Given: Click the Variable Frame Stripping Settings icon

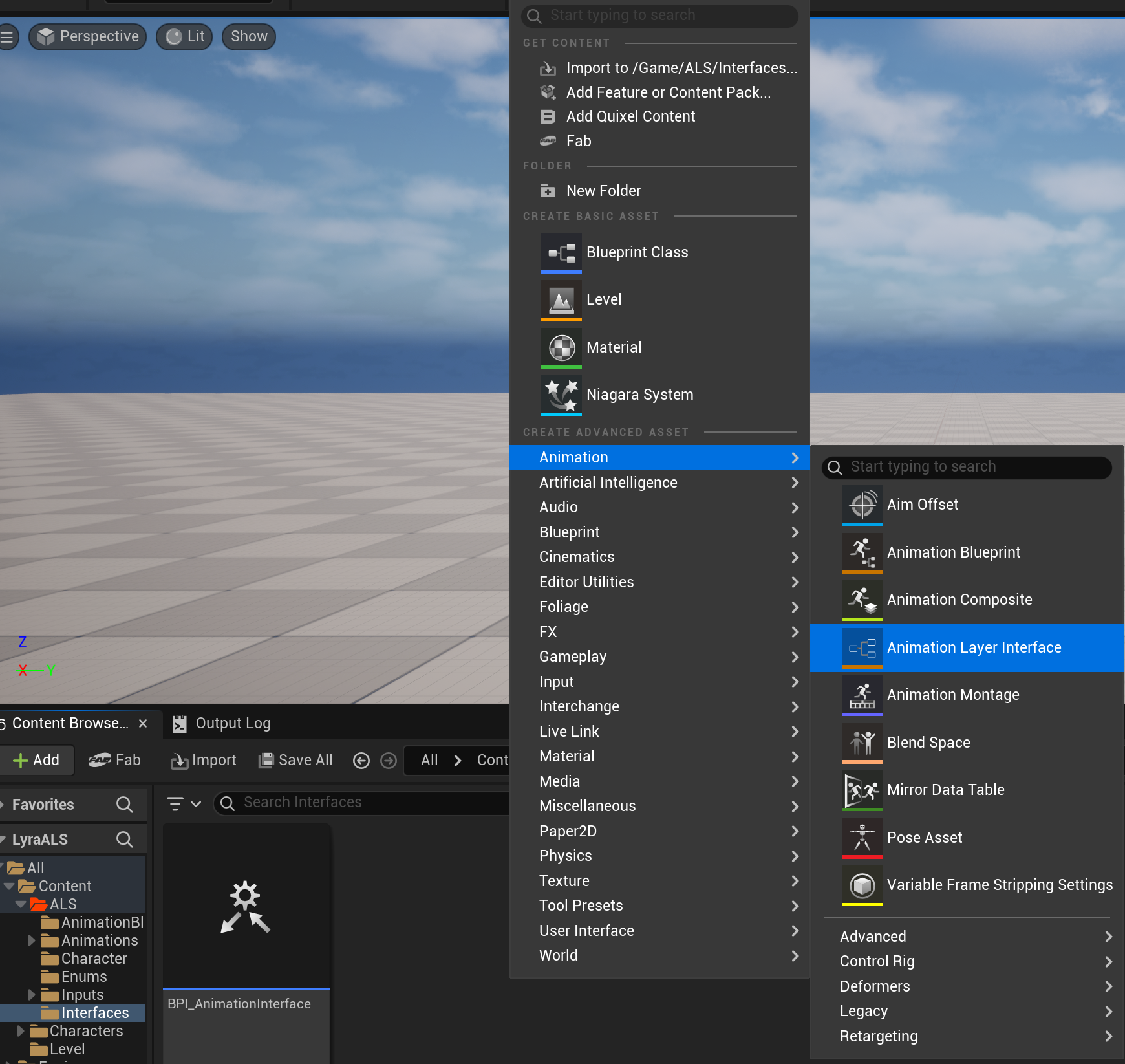Looking at the screenshot, I should pyautogui.click(x=862, y=885).
